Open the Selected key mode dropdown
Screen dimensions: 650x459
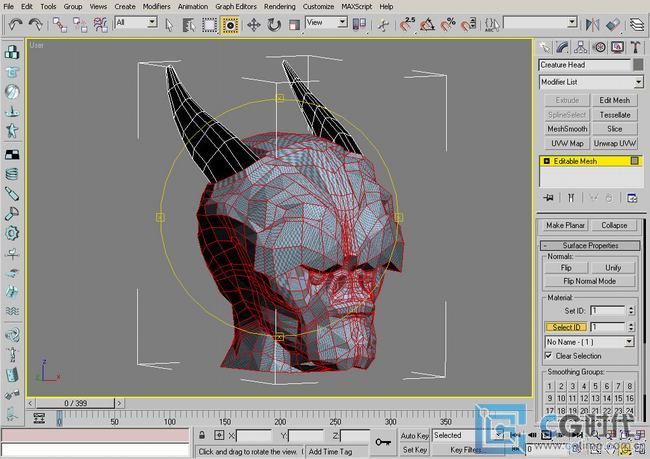(467, 435)
